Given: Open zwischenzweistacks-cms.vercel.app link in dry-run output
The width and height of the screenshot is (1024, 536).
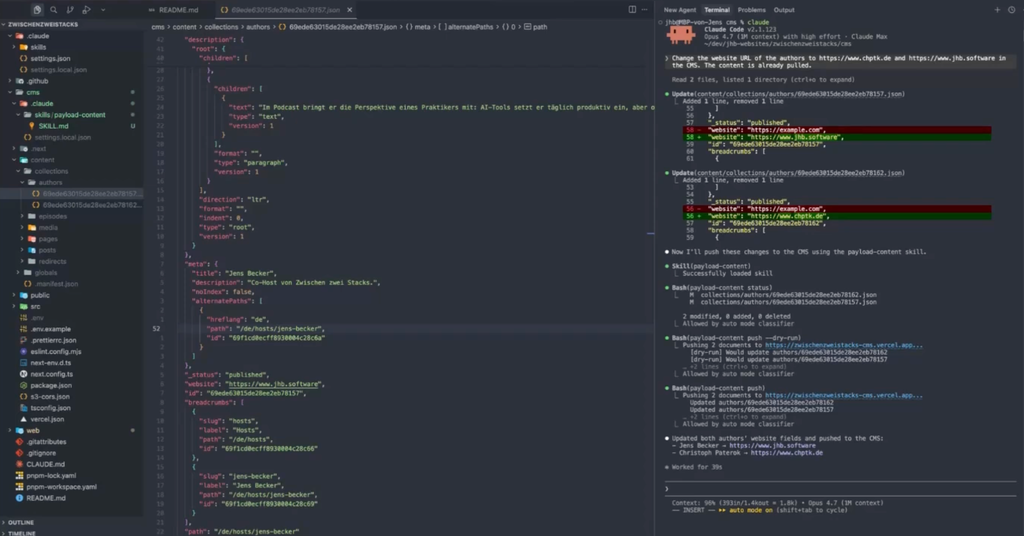Looking at the screenshot, I should click(x=844, y=345).
